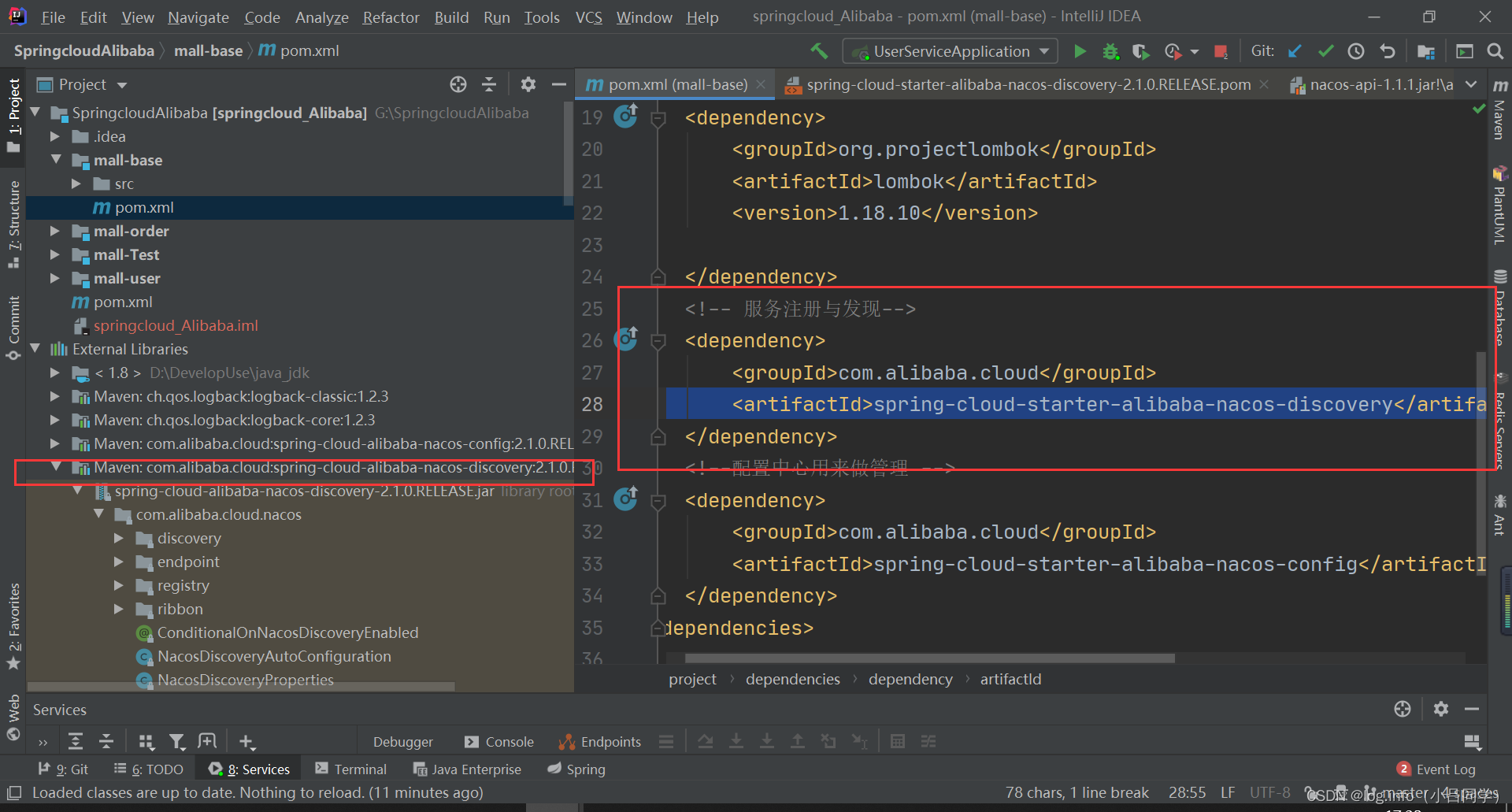The height and width of the screenshot is (812, 1512).
Task: Collapse all in Project panel
Action: [x=489, y=84]
